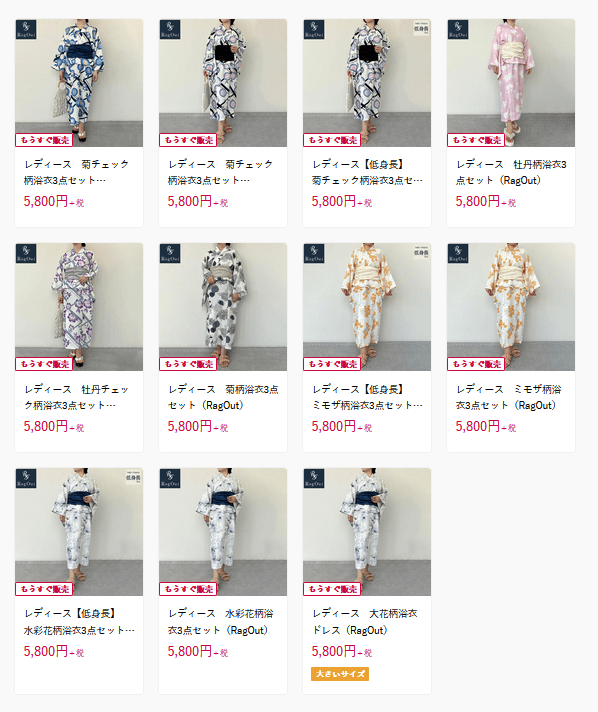Viewport: 598px width, 712px height.
Task: Open レディース 菊柄浴衣3点セット title link
Action: 223,397
